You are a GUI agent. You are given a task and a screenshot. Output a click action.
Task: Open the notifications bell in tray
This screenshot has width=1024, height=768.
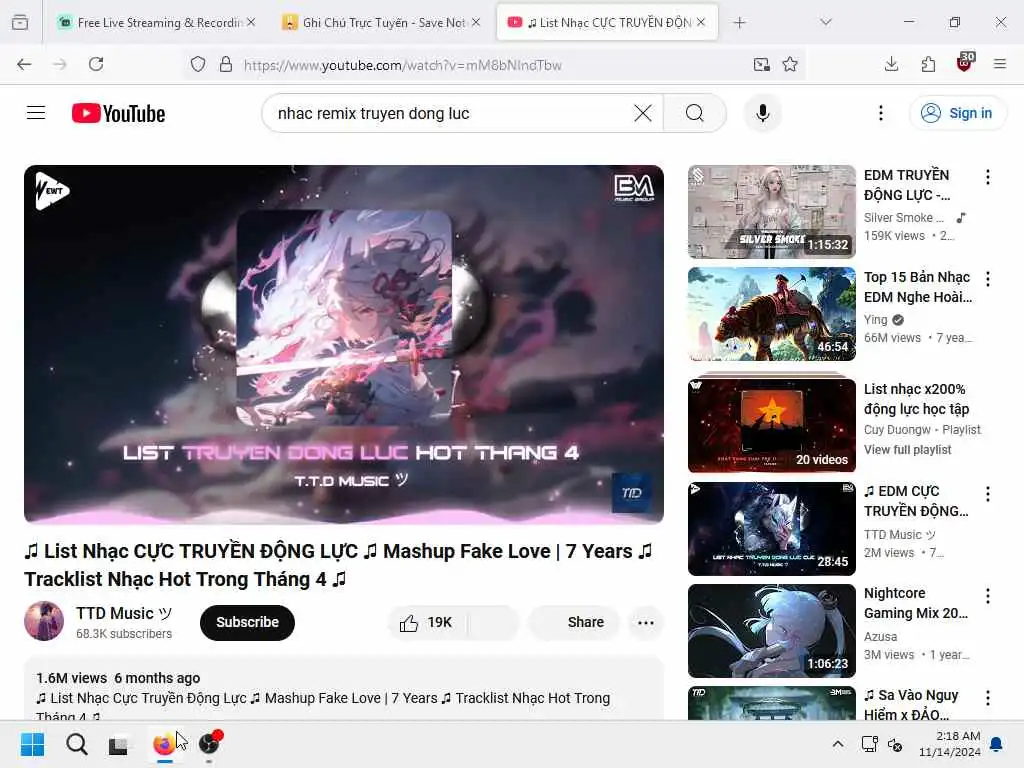997,744
